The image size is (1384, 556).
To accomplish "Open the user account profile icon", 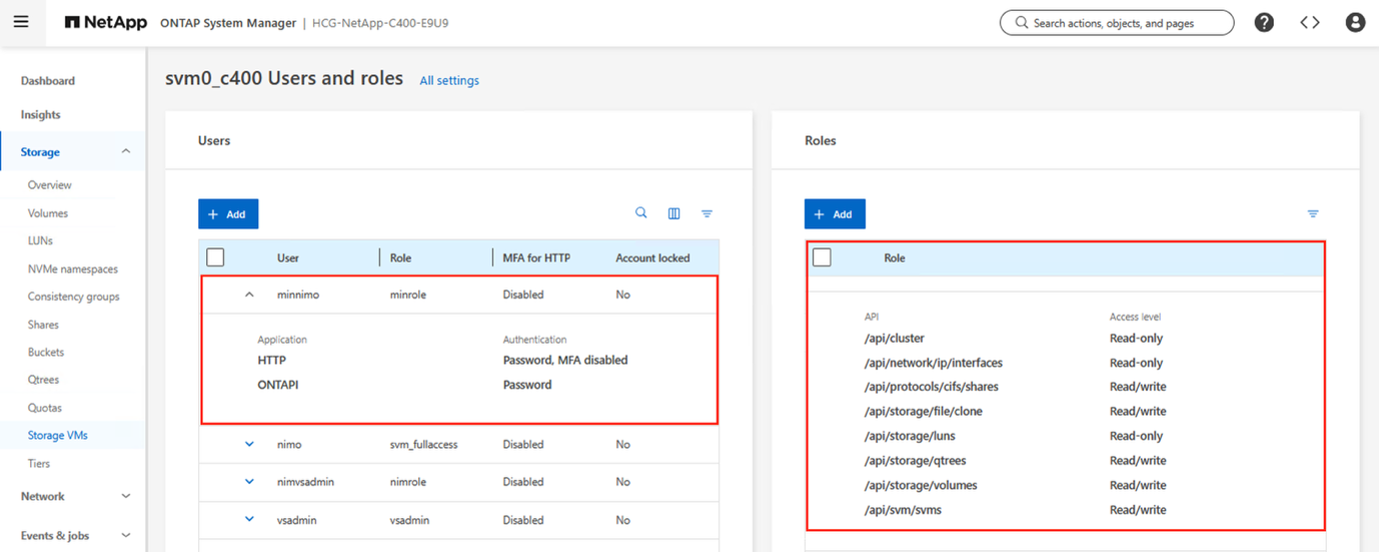I will 1355,22.
